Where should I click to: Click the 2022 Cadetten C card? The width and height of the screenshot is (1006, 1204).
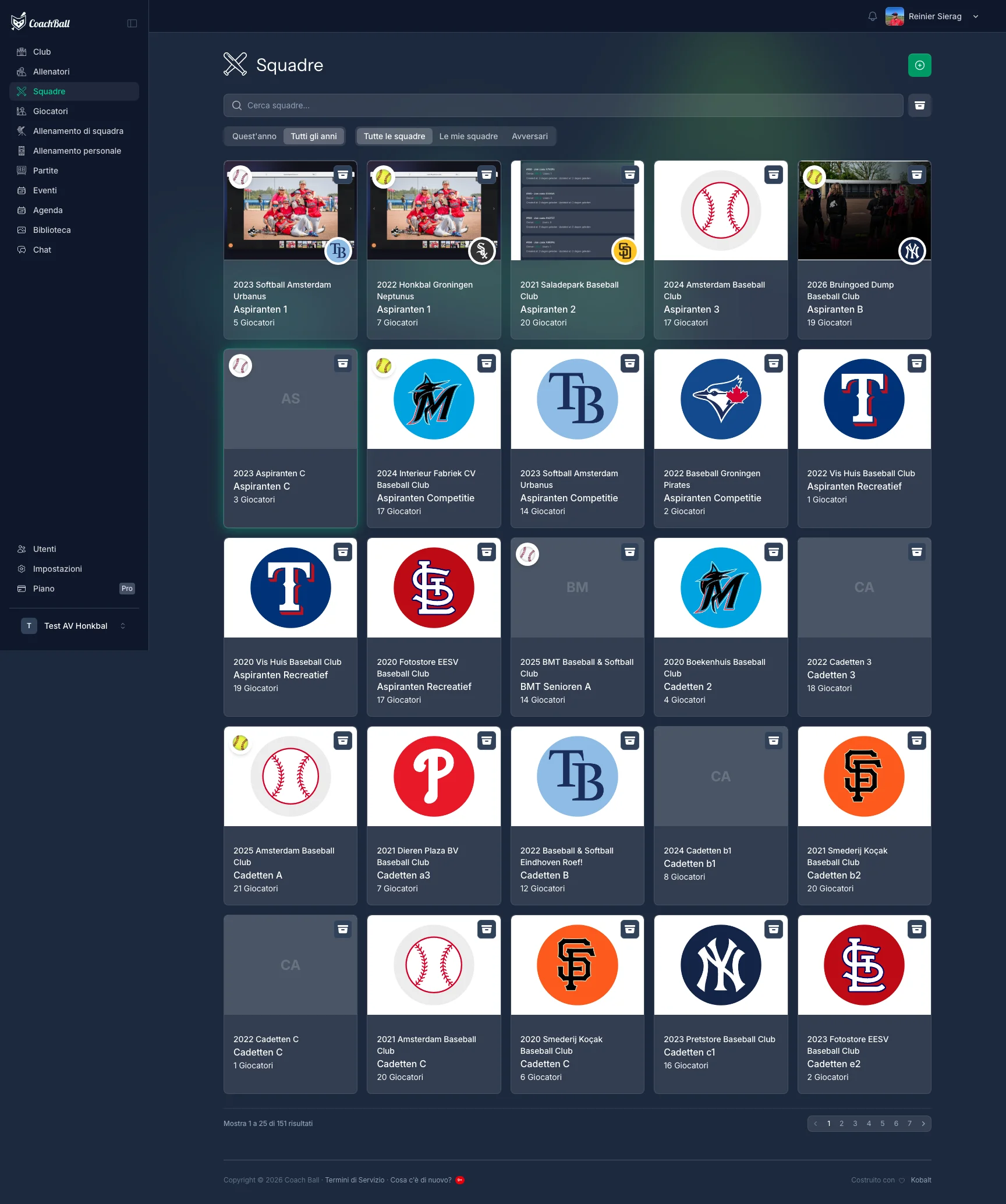pyautogui.click(x=291, y=1004)
